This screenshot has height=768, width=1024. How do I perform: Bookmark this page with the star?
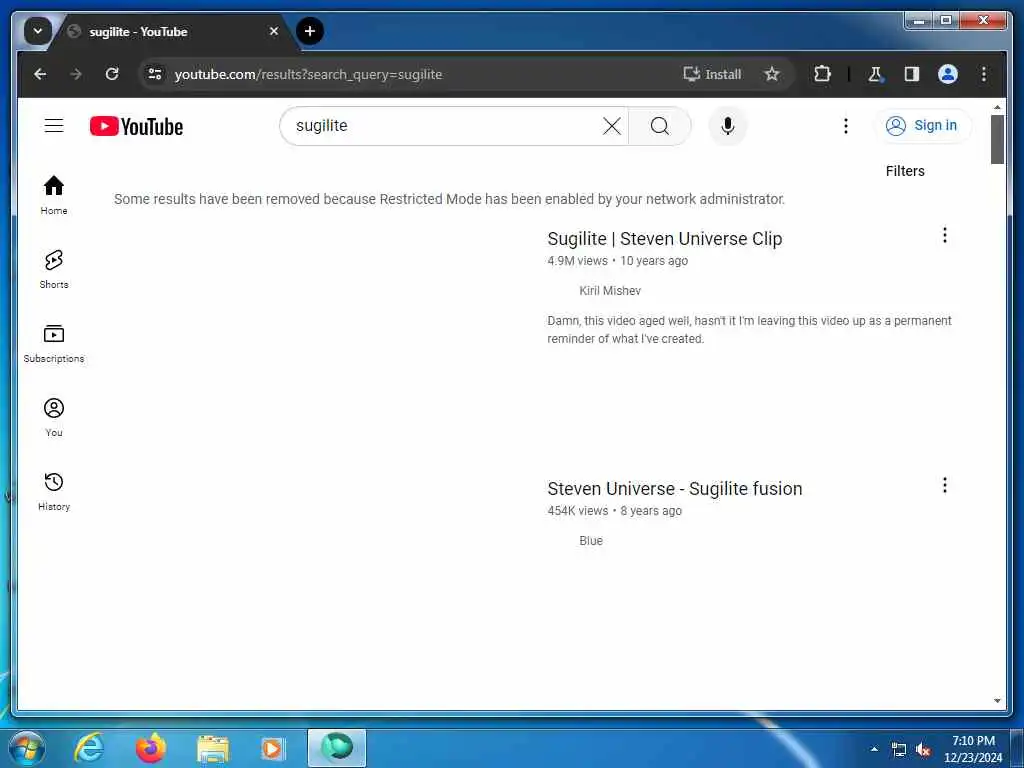pos(772,74)
